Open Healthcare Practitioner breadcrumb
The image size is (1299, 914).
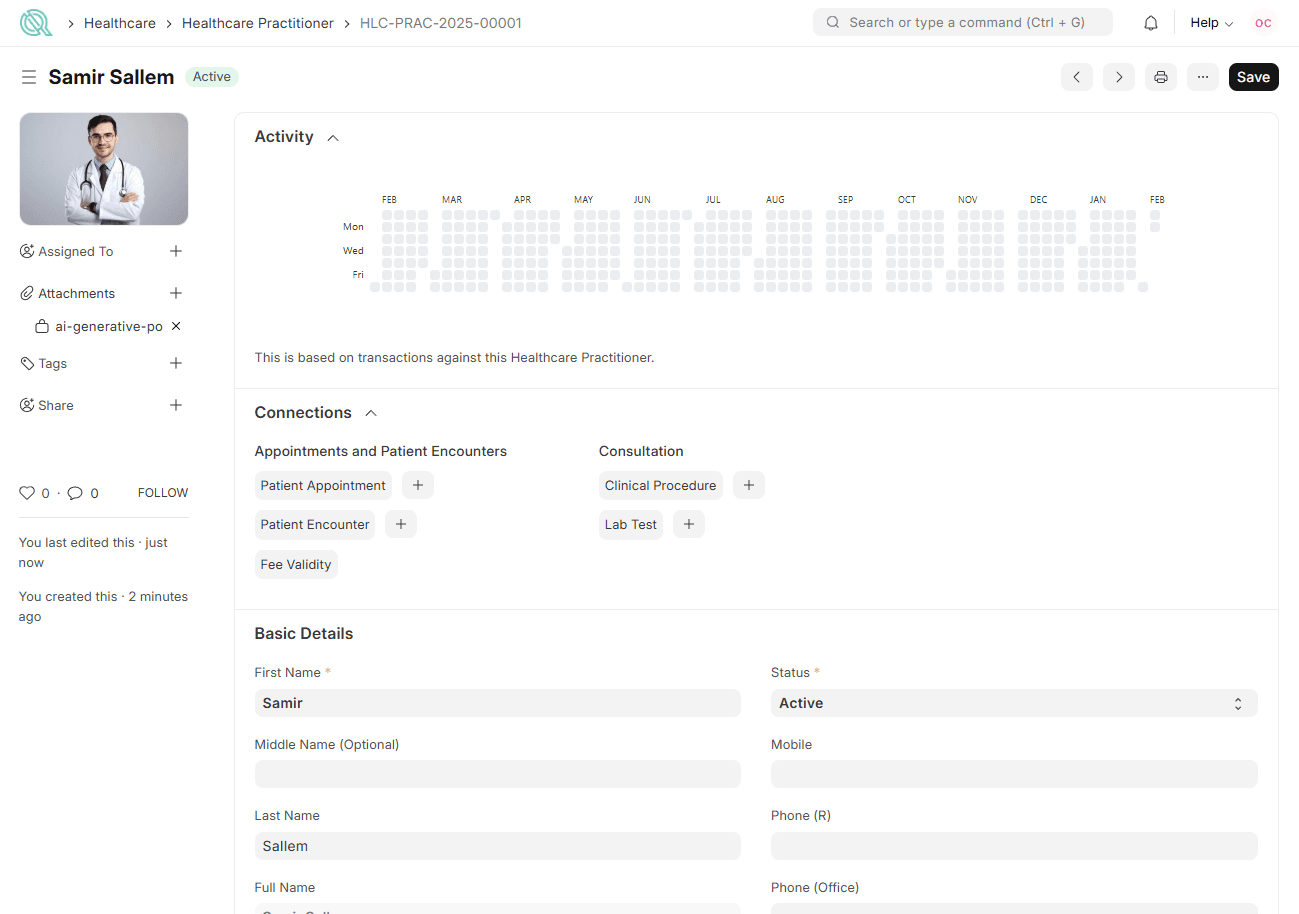pos(258,22)
